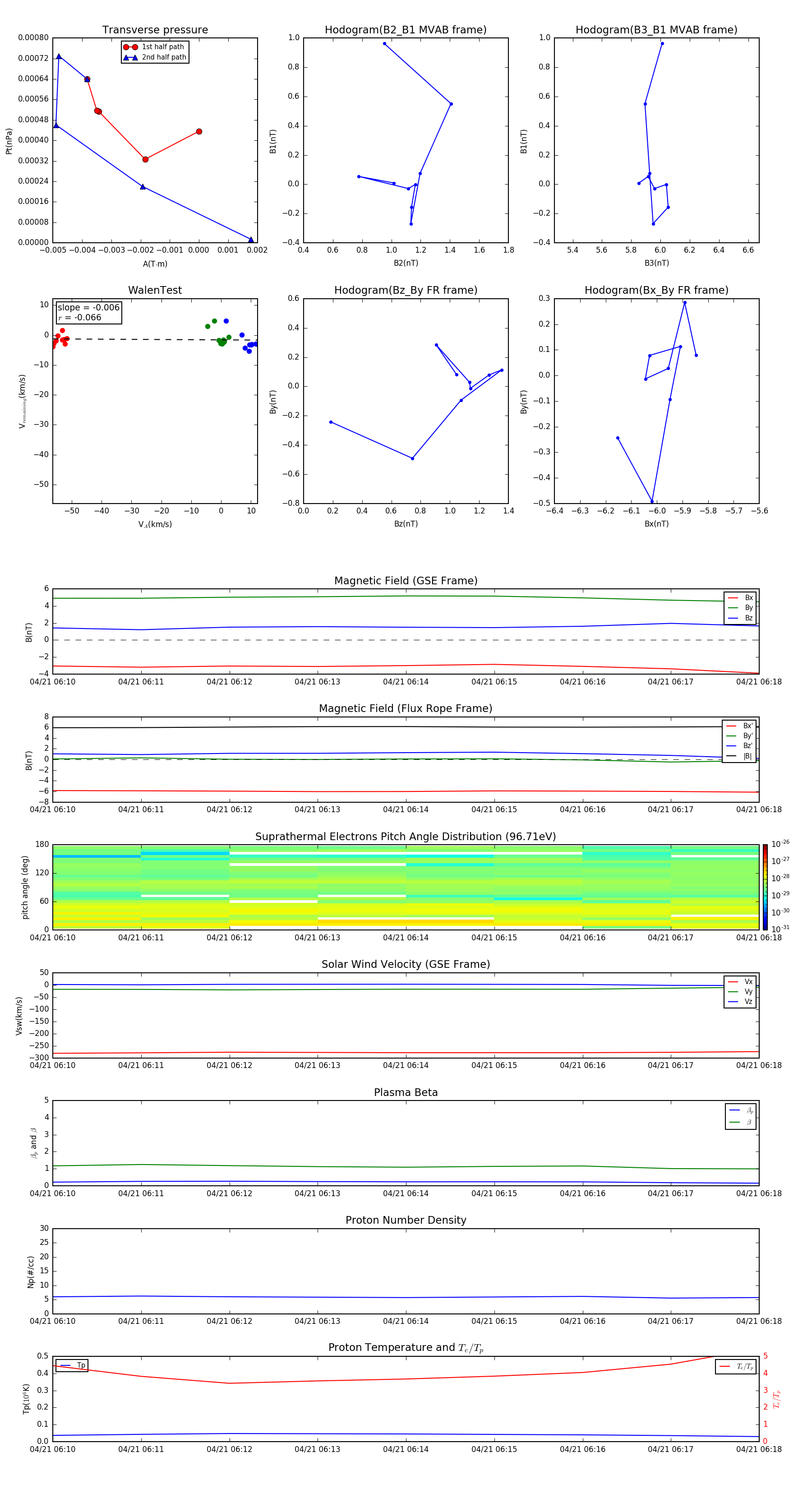This screenshot has width=812, height=1489.
Task: Click the 'V_A(km/s)' x-axis label
Action: coord(155,524)
